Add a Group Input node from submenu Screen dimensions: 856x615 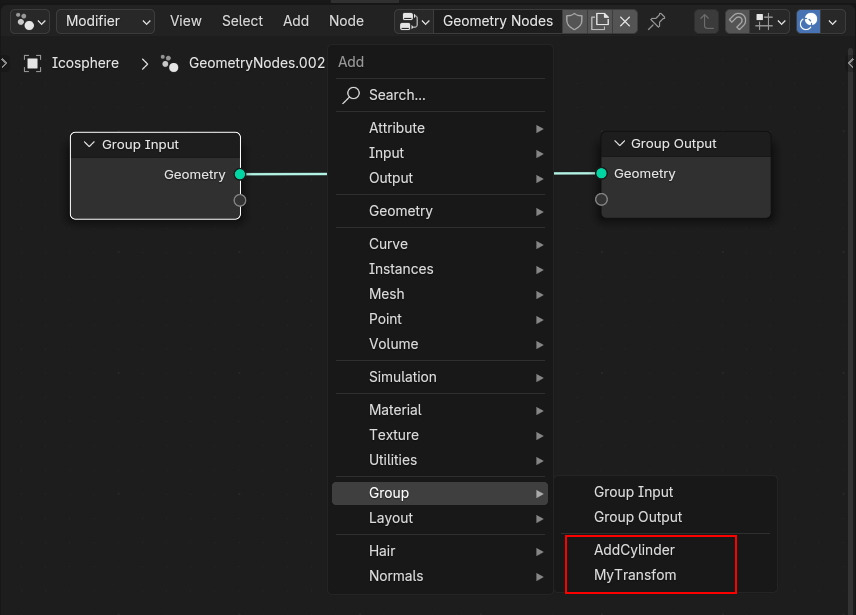pyautogui.click(x=665, y=492)
